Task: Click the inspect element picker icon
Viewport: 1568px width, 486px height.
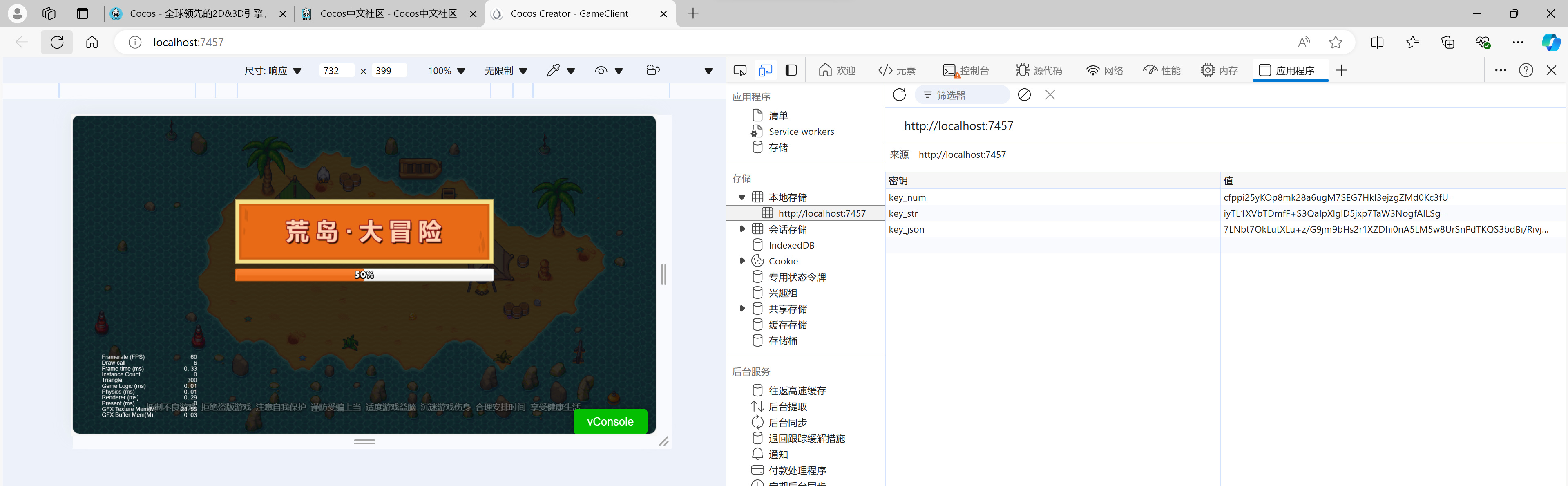Action: point(739,71)
